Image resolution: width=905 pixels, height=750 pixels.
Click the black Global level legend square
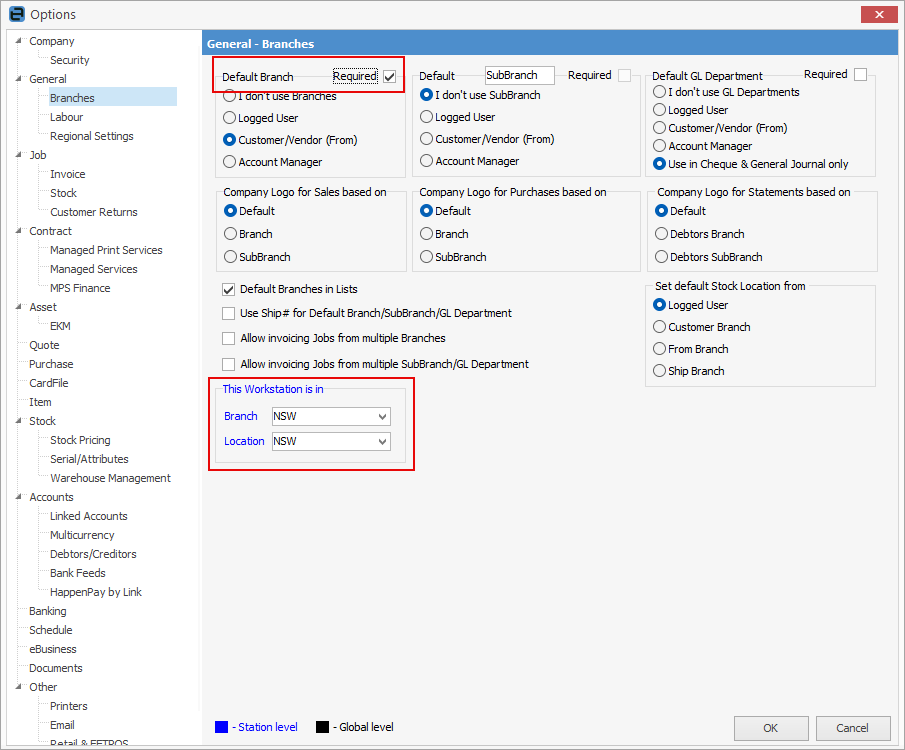coord(323,727)
